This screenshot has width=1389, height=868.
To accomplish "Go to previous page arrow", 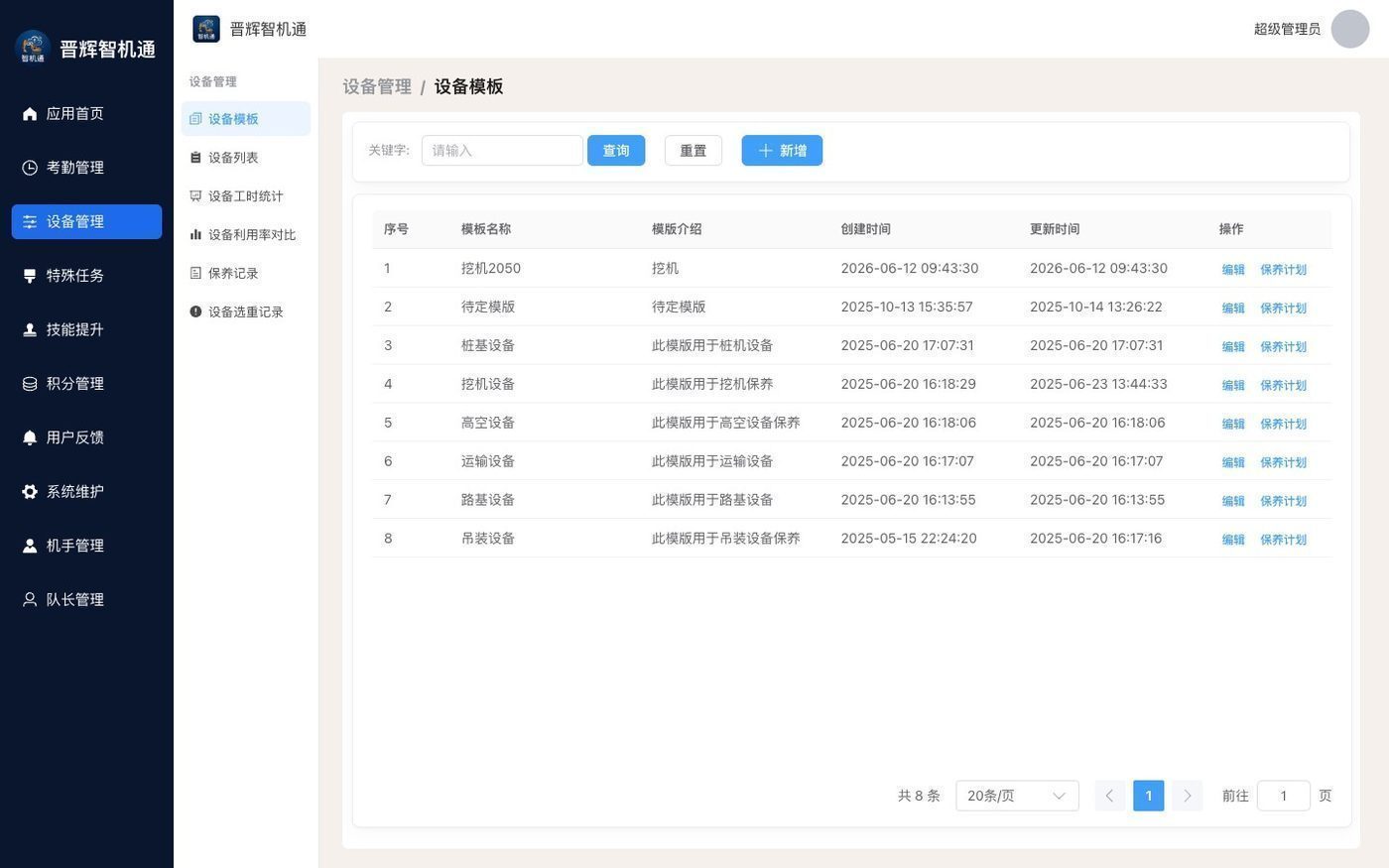I will pos(1109,796).
